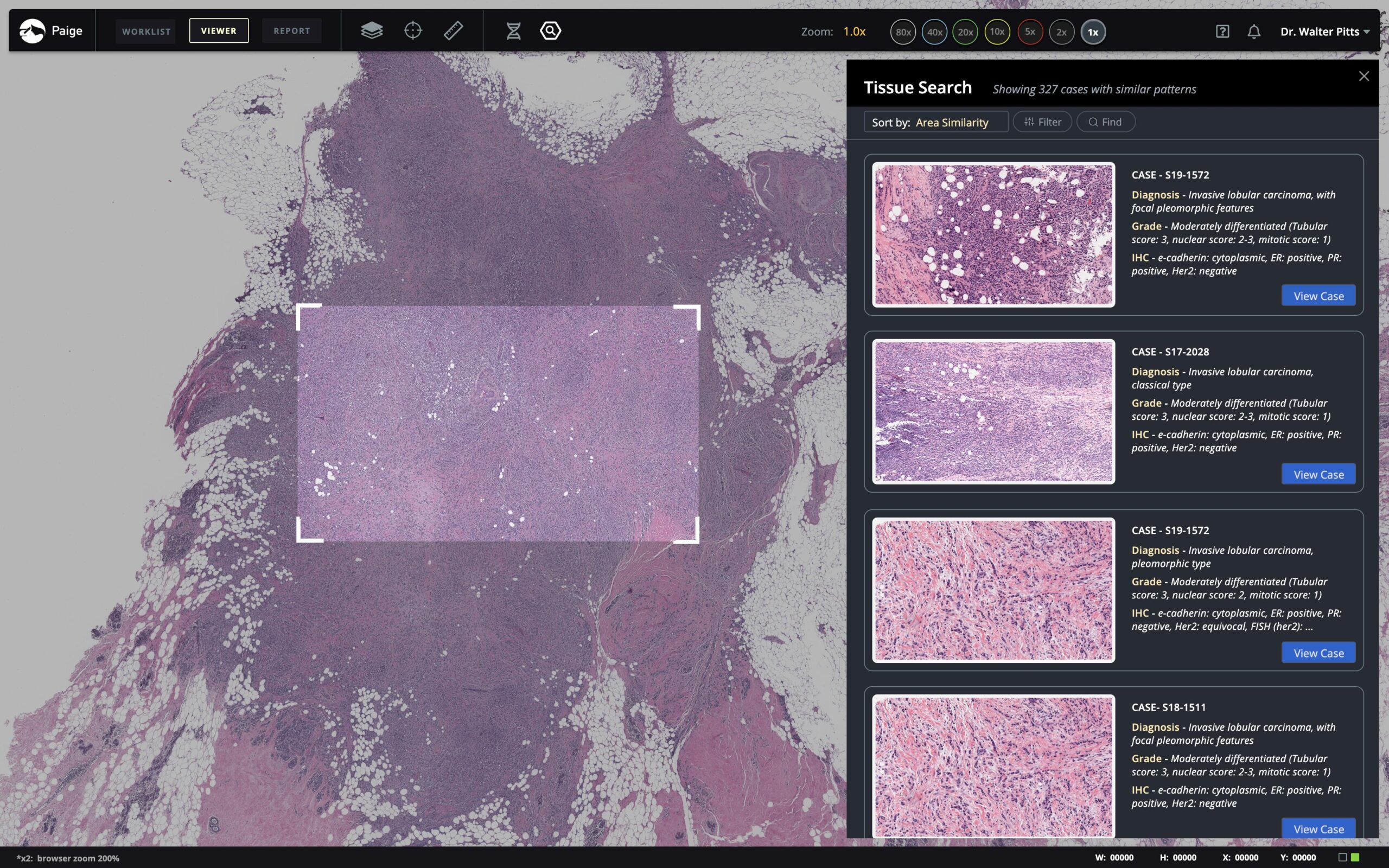Switch zoom to 40x magnification
This screenshot has width=1389, height=868.
[x=934, y=32]
